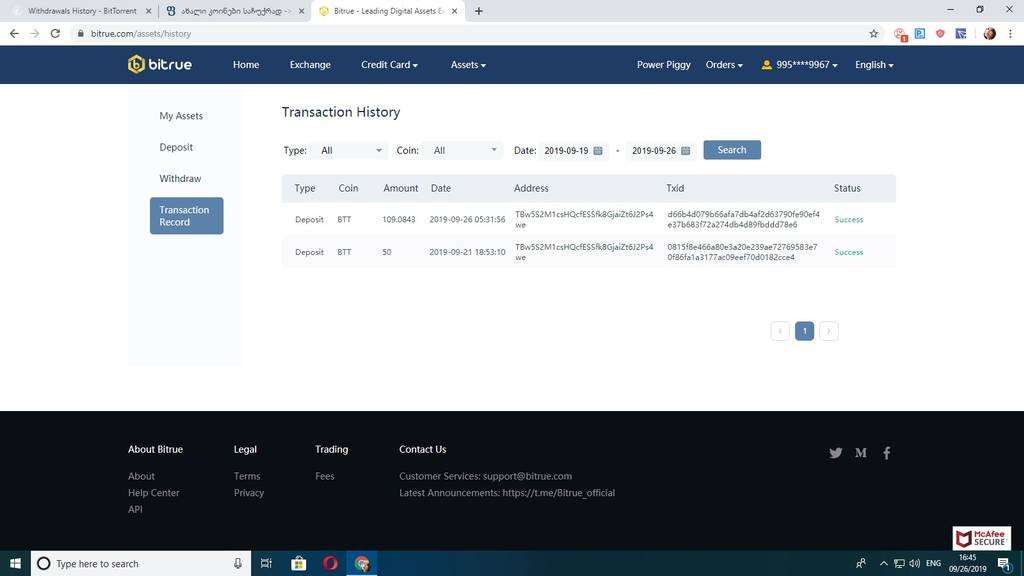Open the calendar picker for start date

click(x=598, y=150)
